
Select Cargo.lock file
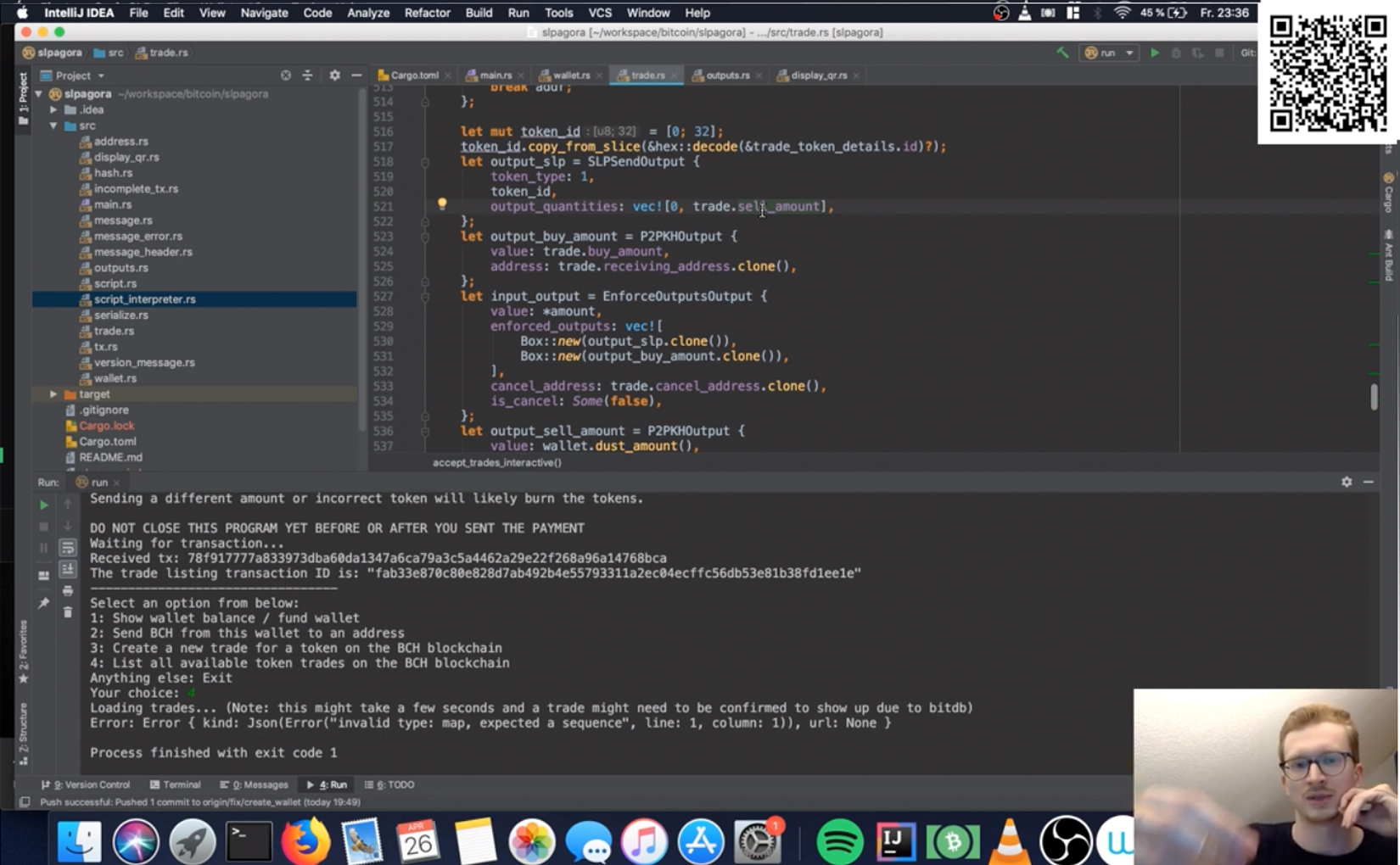pos(106,426)
